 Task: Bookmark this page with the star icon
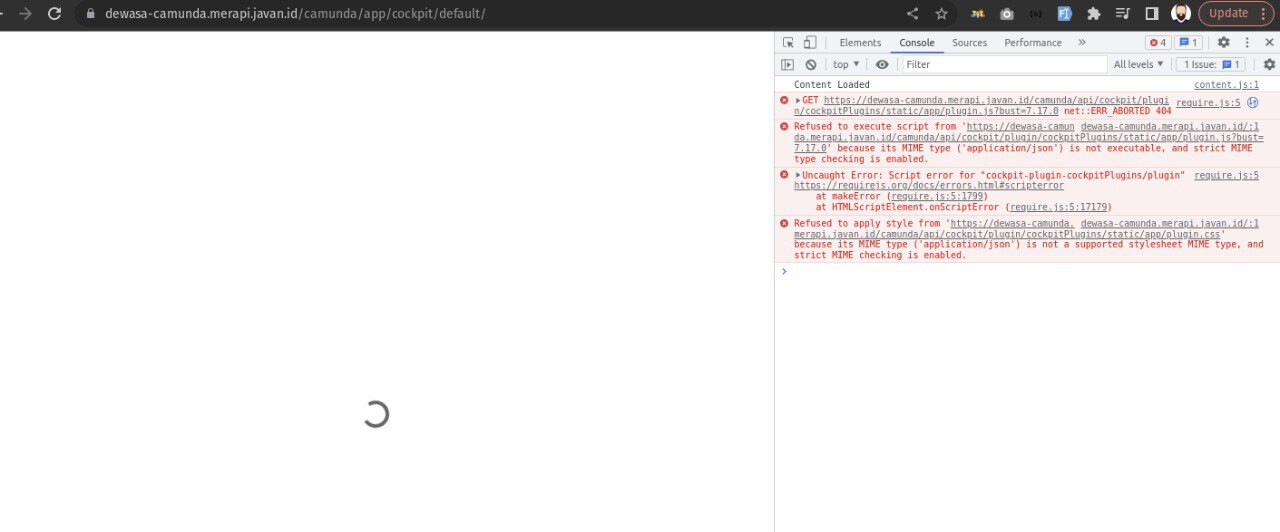pos(941,14)
